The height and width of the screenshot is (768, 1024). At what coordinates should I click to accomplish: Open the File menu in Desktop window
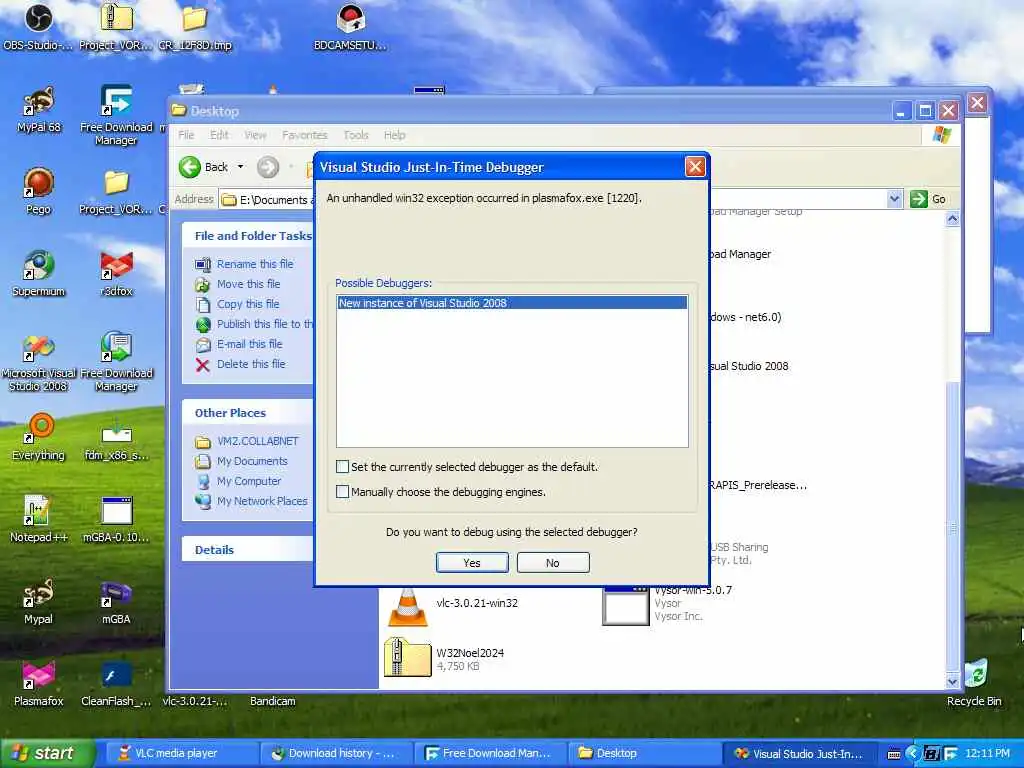[x=186, y=135]
